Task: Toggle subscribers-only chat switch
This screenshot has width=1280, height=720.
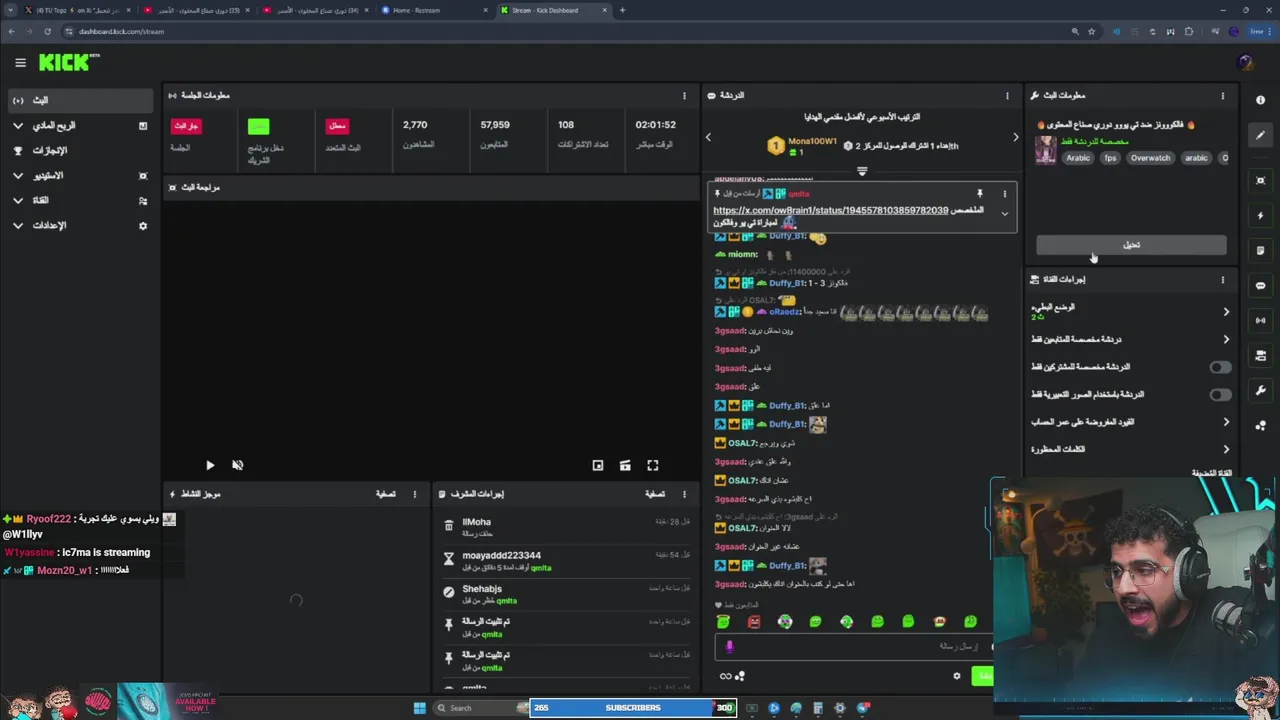Action: 1220,367
